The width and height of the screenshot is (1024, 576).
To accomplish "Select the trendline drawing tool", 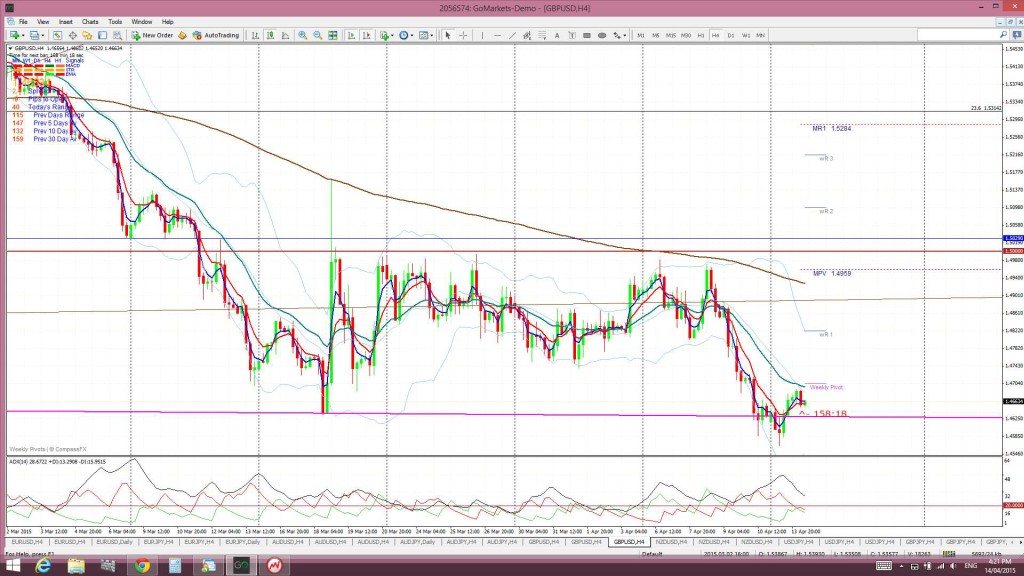I will pos(512,35).
